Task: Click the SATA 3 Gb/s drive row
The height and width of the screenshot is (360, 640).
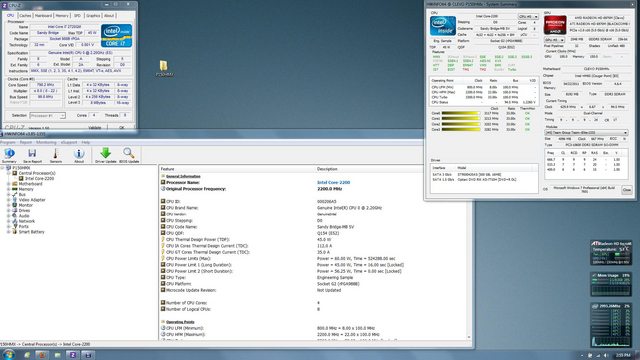Action: (x=484, y=174)
